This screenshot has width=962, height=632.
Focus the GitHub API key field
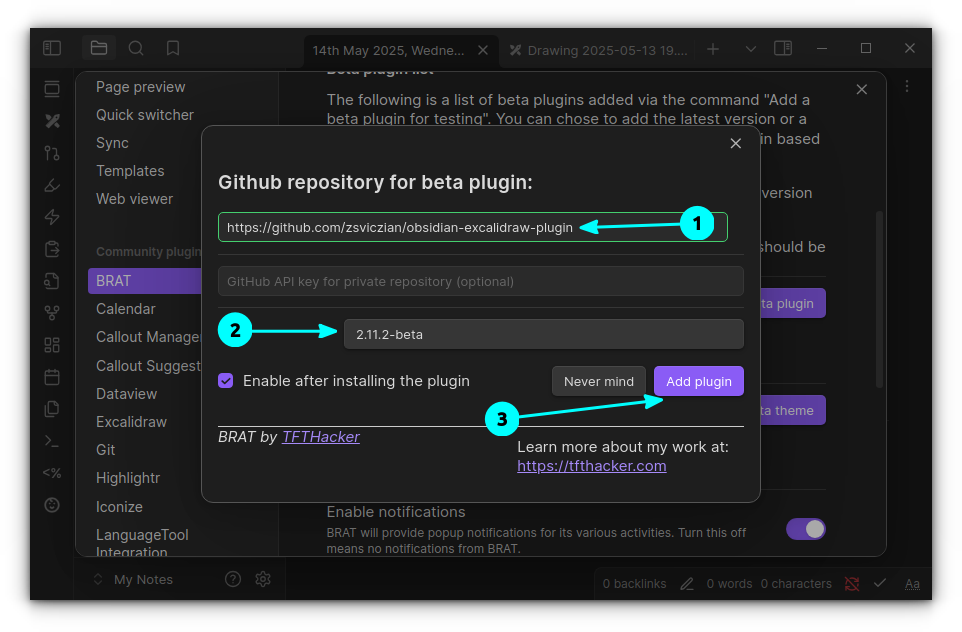pyautogui.click(x=480, y=281)
